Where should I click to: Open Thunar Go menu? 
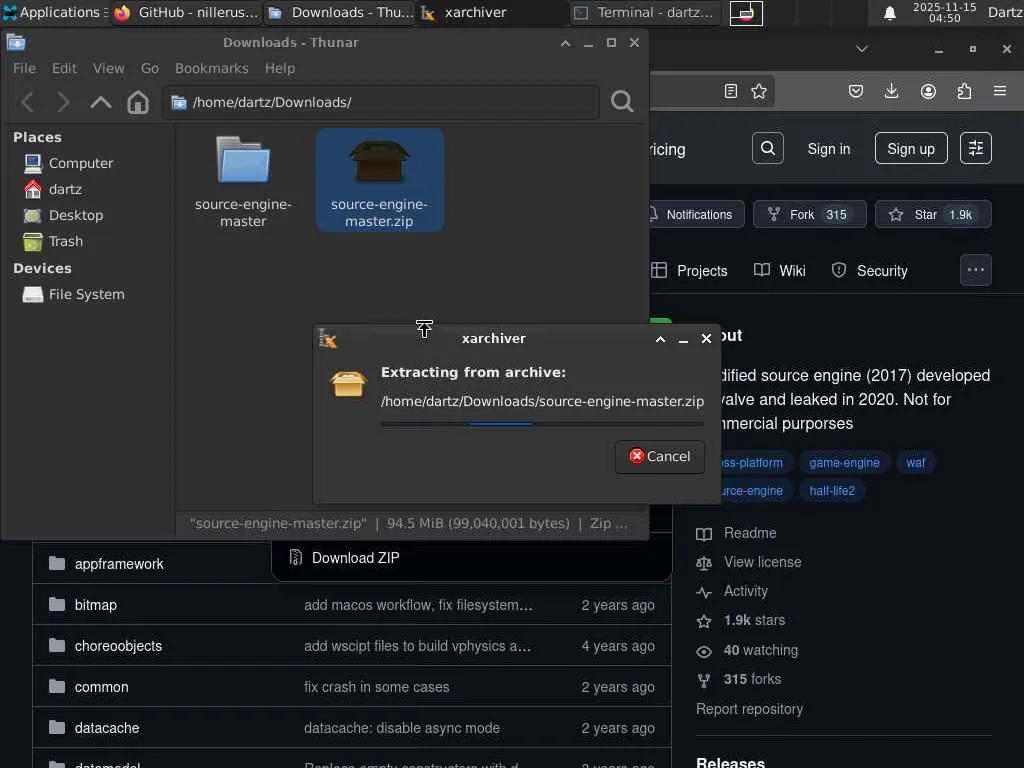150,68
